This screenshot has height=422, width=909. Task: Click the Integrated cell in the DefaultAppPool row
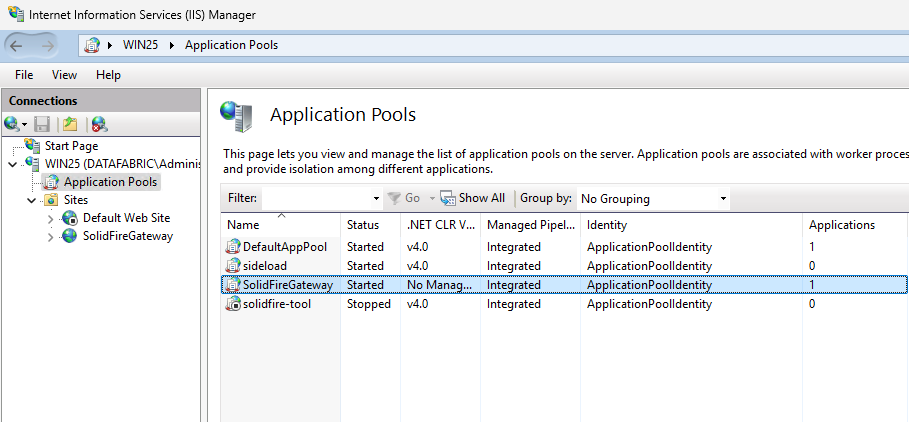click(514, 247)
